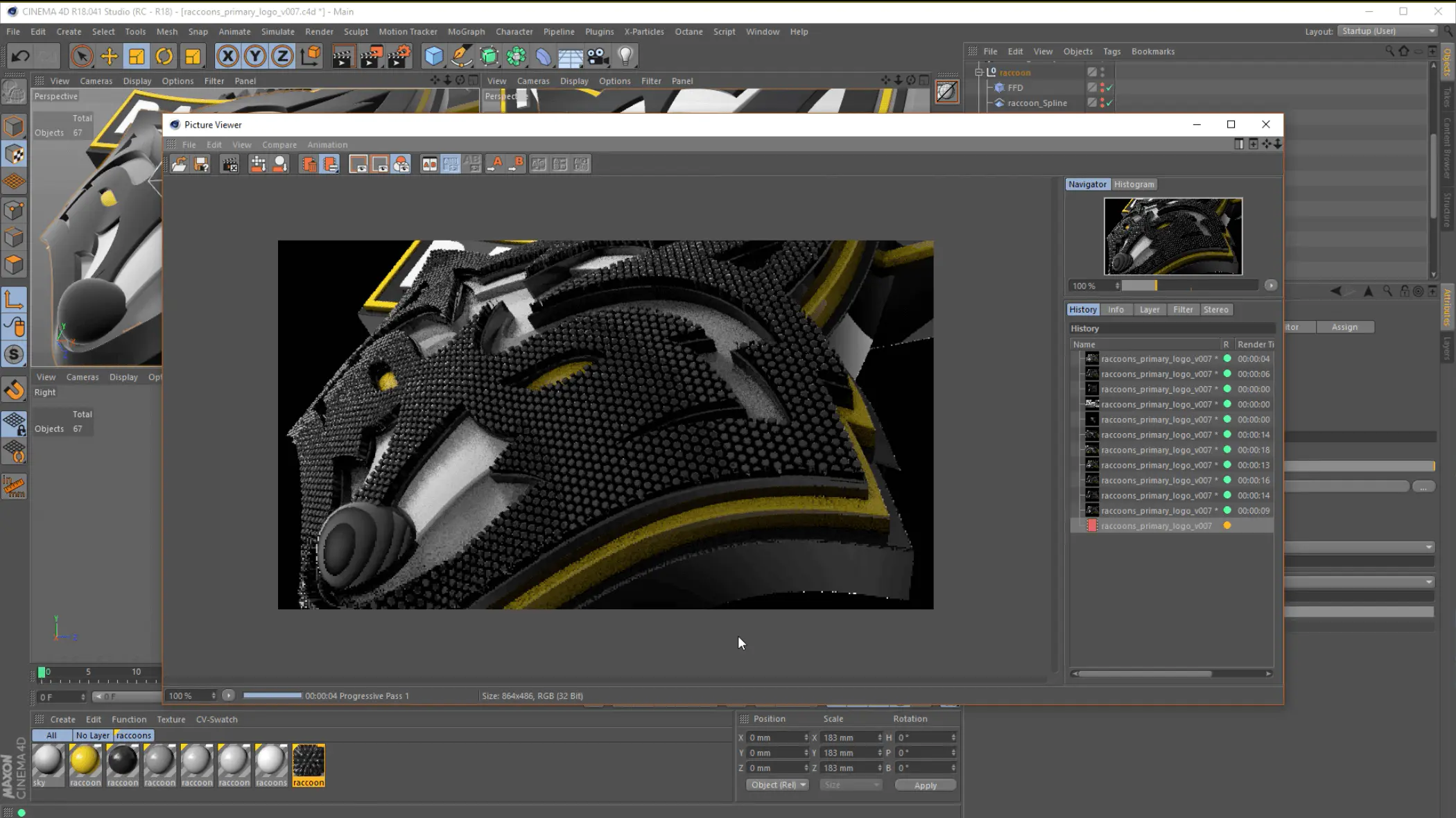Open Edit Render Settings icon

pyautogui.click(x=399, y=56)
